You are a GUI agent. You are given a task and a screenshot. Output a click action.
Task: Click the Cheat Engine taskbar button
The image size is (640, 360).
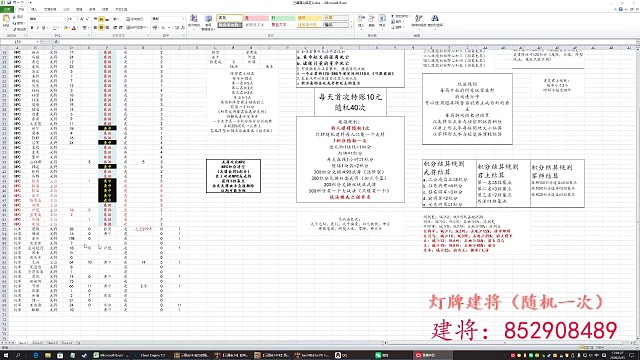151,356
